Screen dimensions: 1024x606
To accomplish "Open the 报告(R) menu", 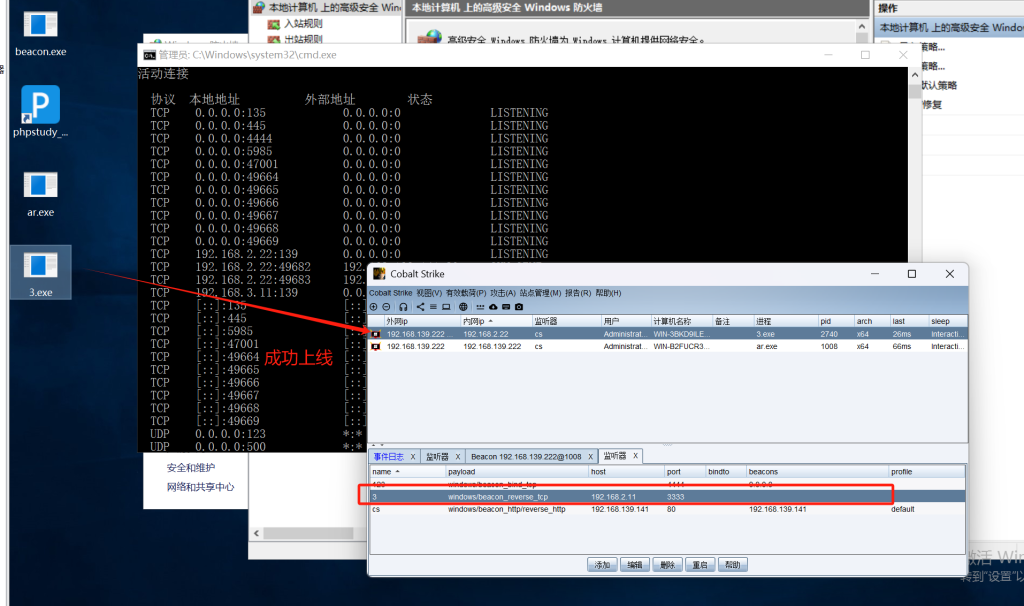I will pyautogui.click(x=578, y=293).
